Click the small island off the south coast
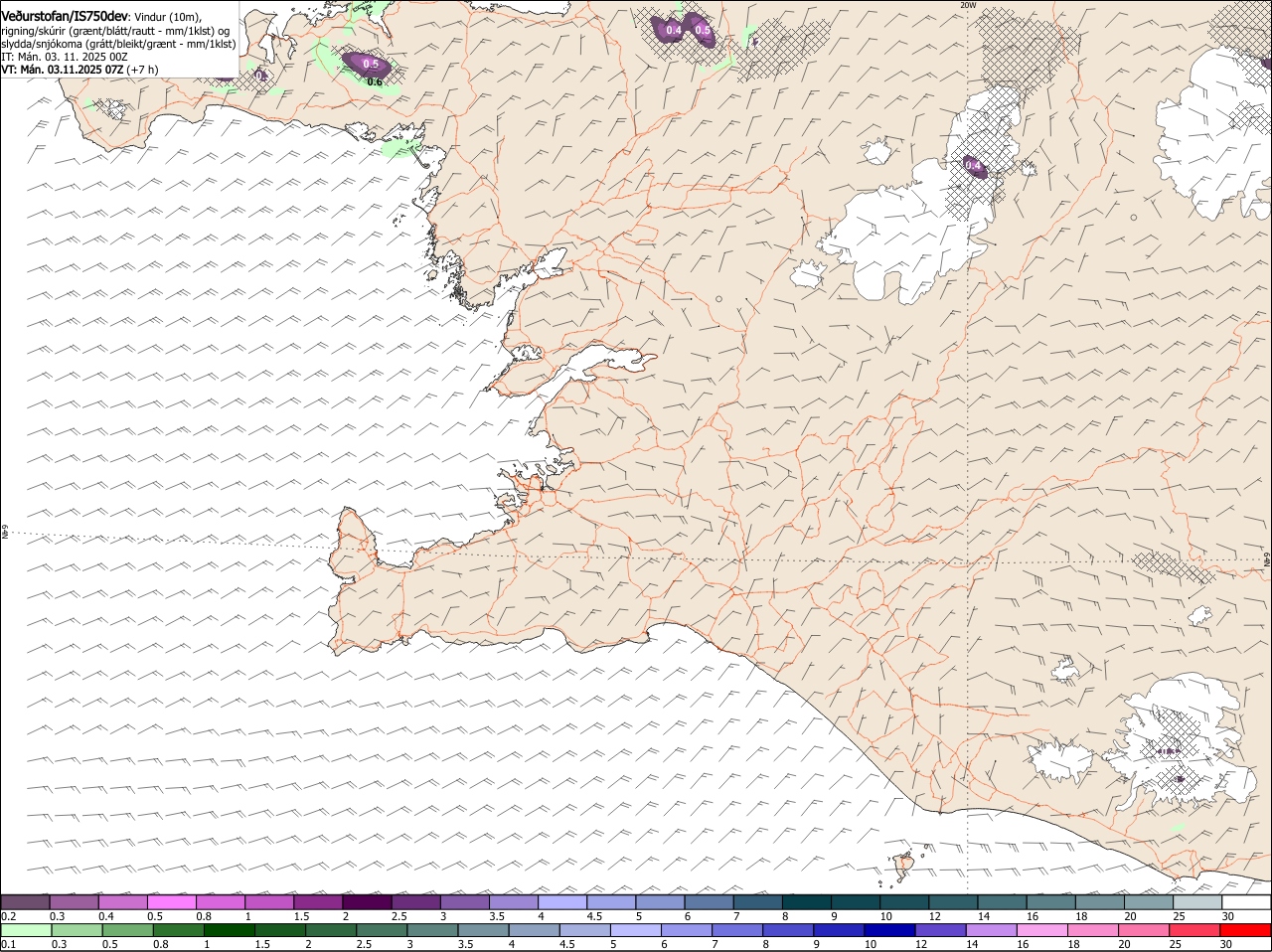This screenshot has width=1272, height=952. click(904, 867)
